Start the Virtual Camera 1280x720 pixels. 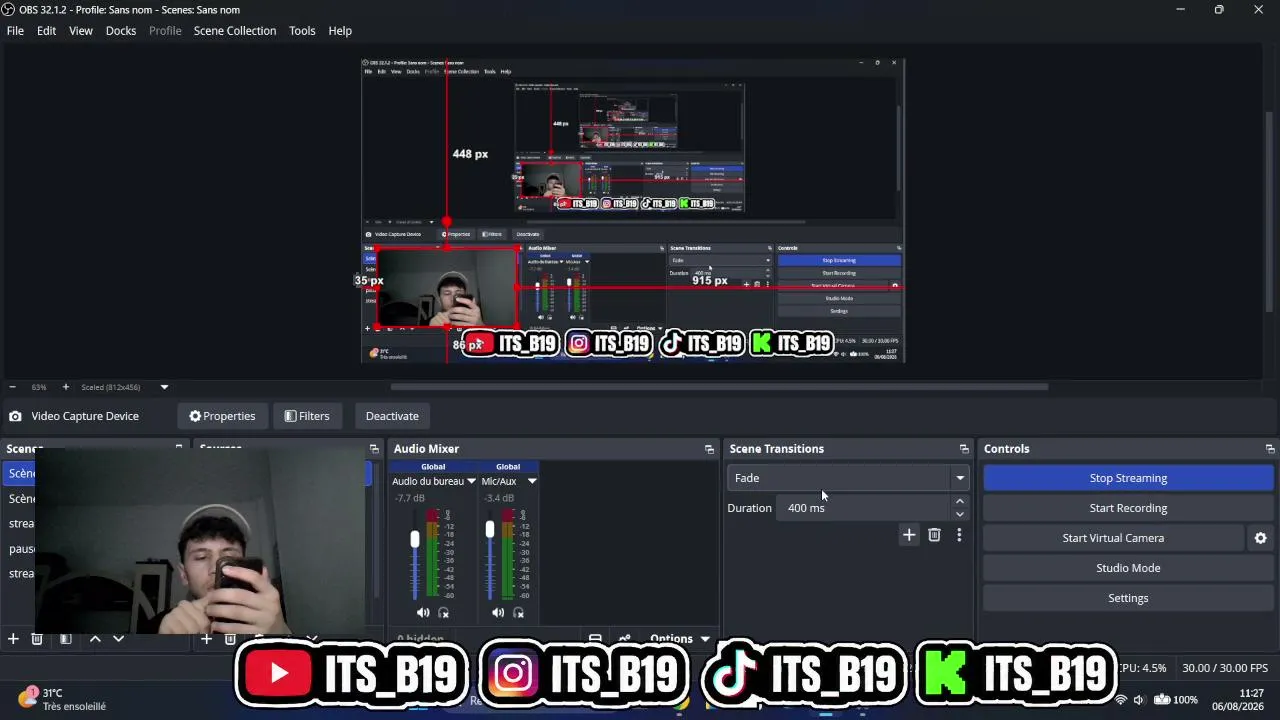point(1113,538)
